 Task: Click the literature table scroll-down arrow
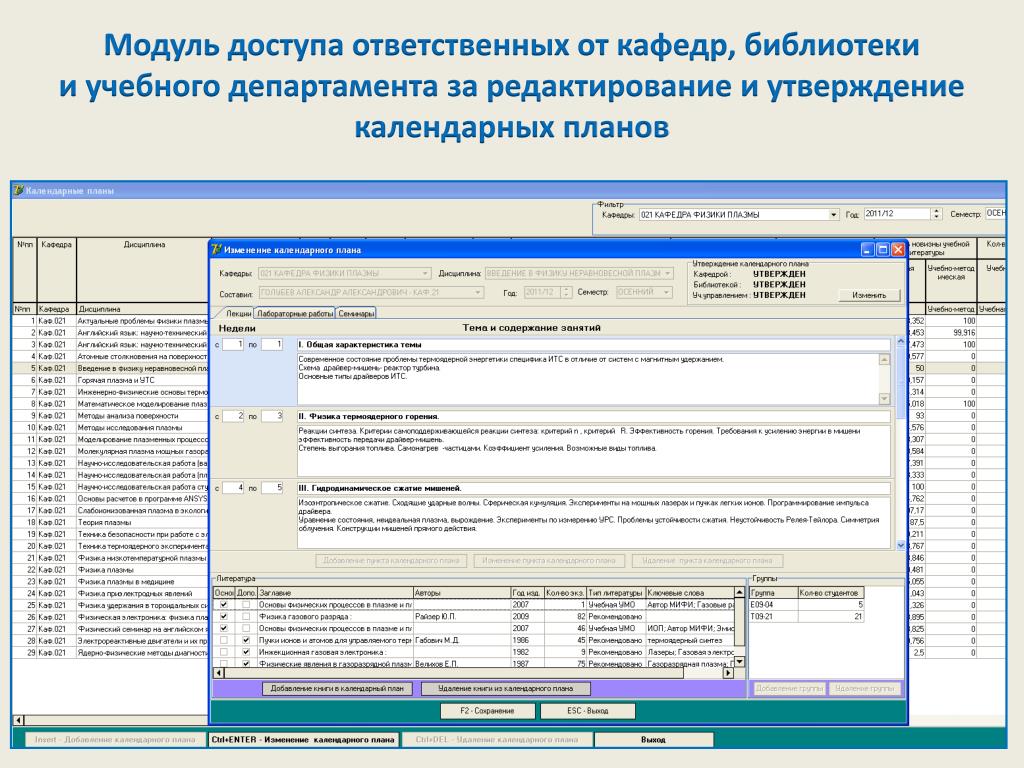pyautogui.click(x=739, y=662)
